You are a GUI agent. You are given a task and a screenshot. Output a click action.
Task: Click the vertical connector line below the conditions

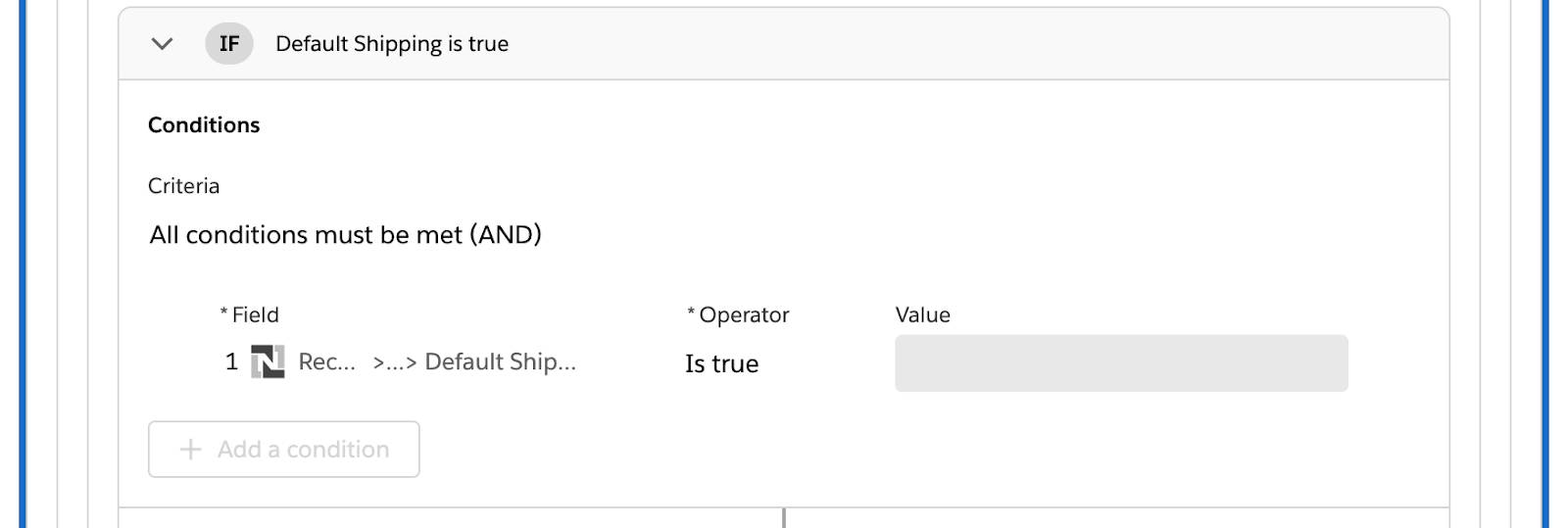(x=784, y=518)
